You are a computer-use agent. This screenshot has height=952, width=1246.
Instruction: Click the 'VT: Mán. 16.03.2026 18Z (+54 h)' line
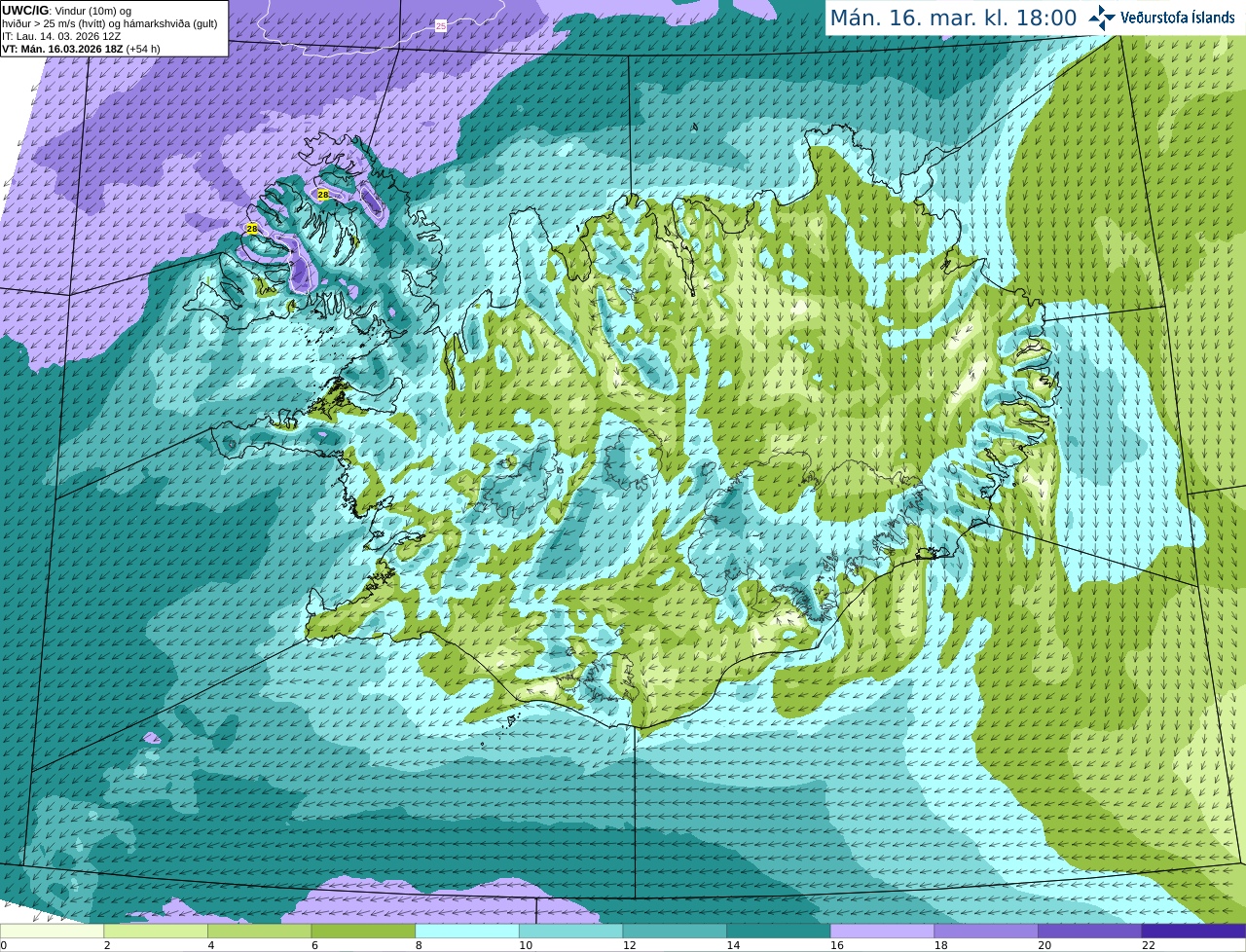82,49
